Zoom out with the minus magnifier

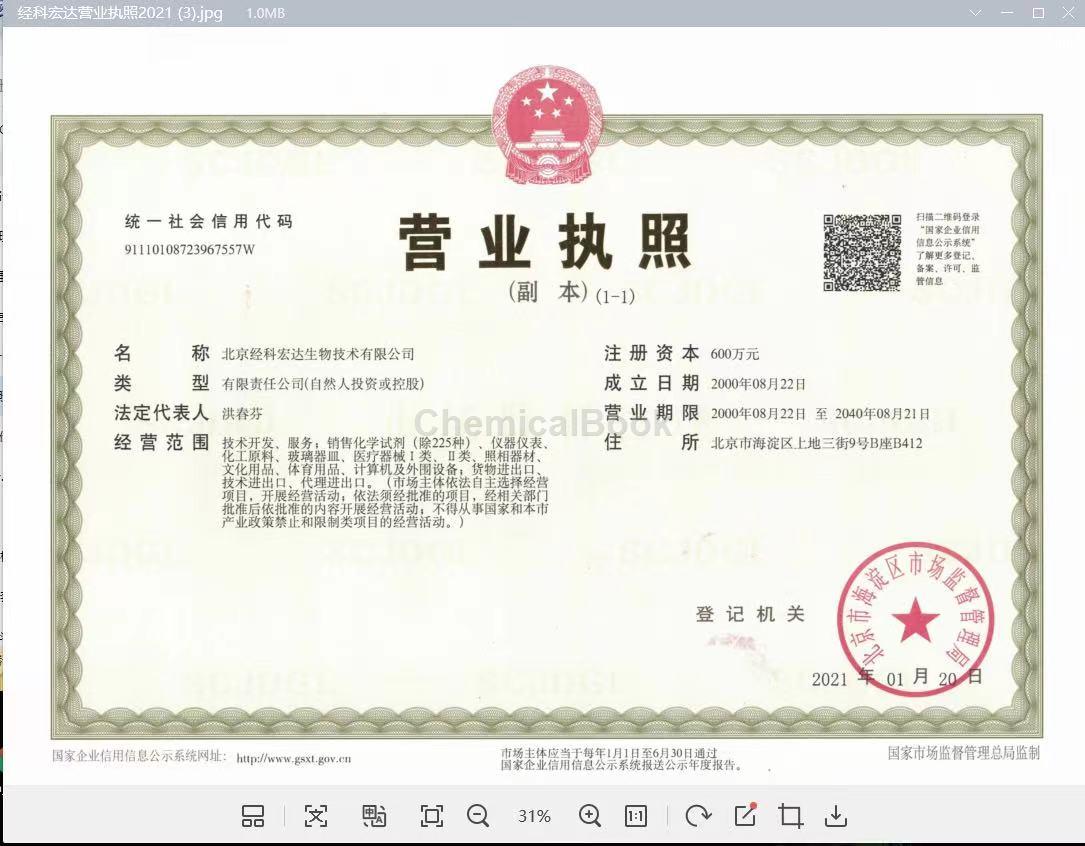coord(478,816)
